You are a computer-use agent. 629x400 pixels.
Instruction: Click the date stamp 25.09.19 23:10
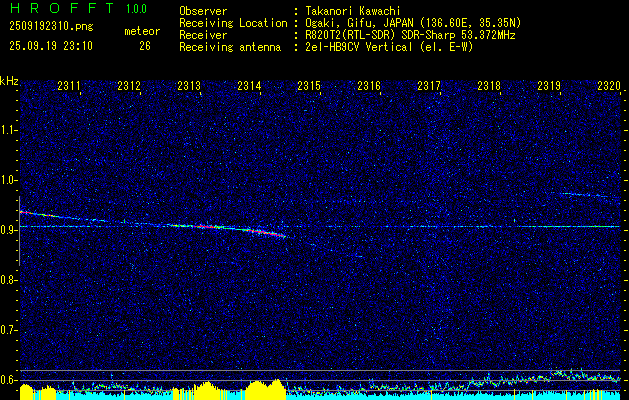coord(51,46)
